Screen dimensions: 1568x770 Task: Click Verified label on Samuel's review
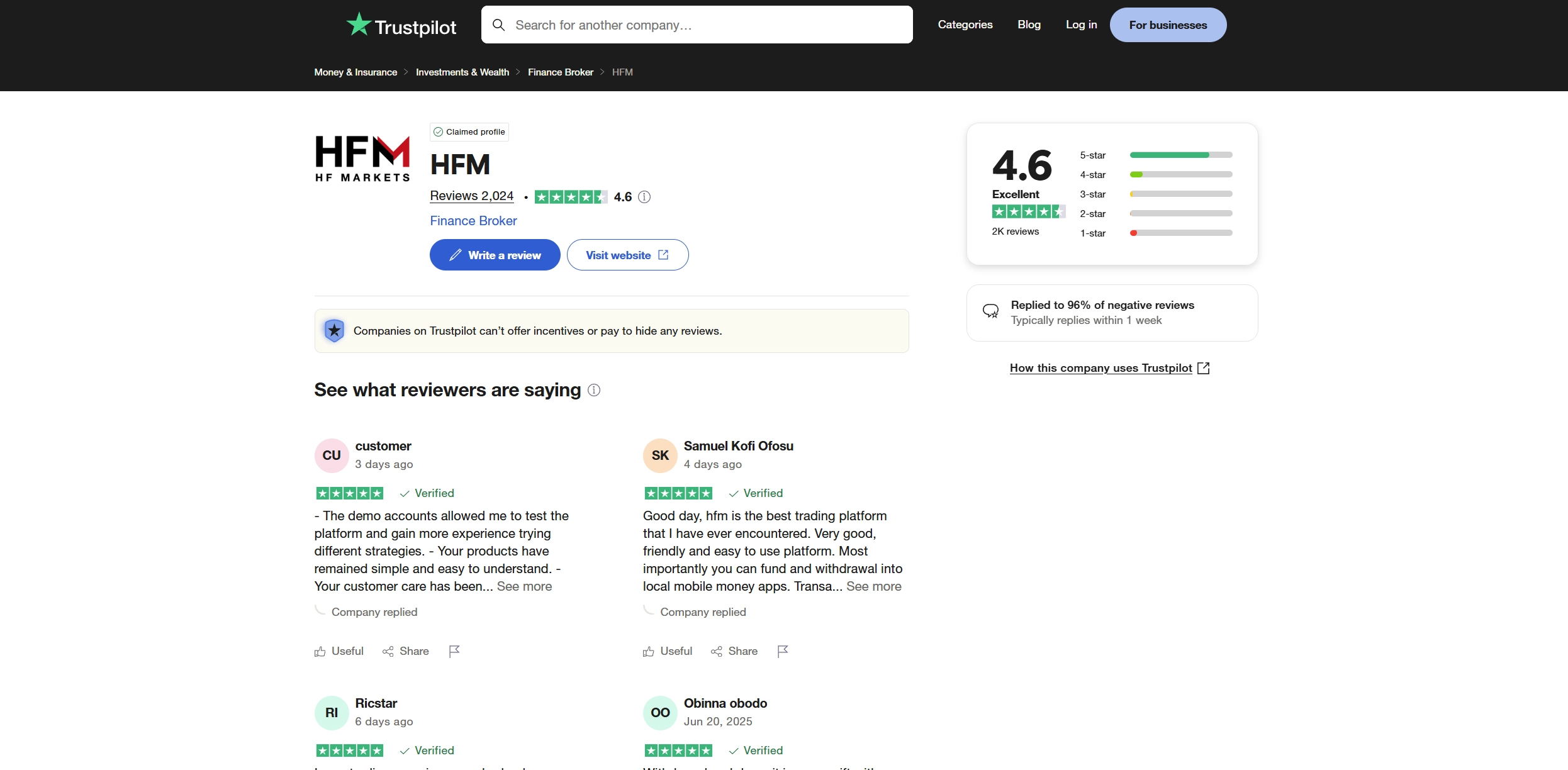coord(756,493)
